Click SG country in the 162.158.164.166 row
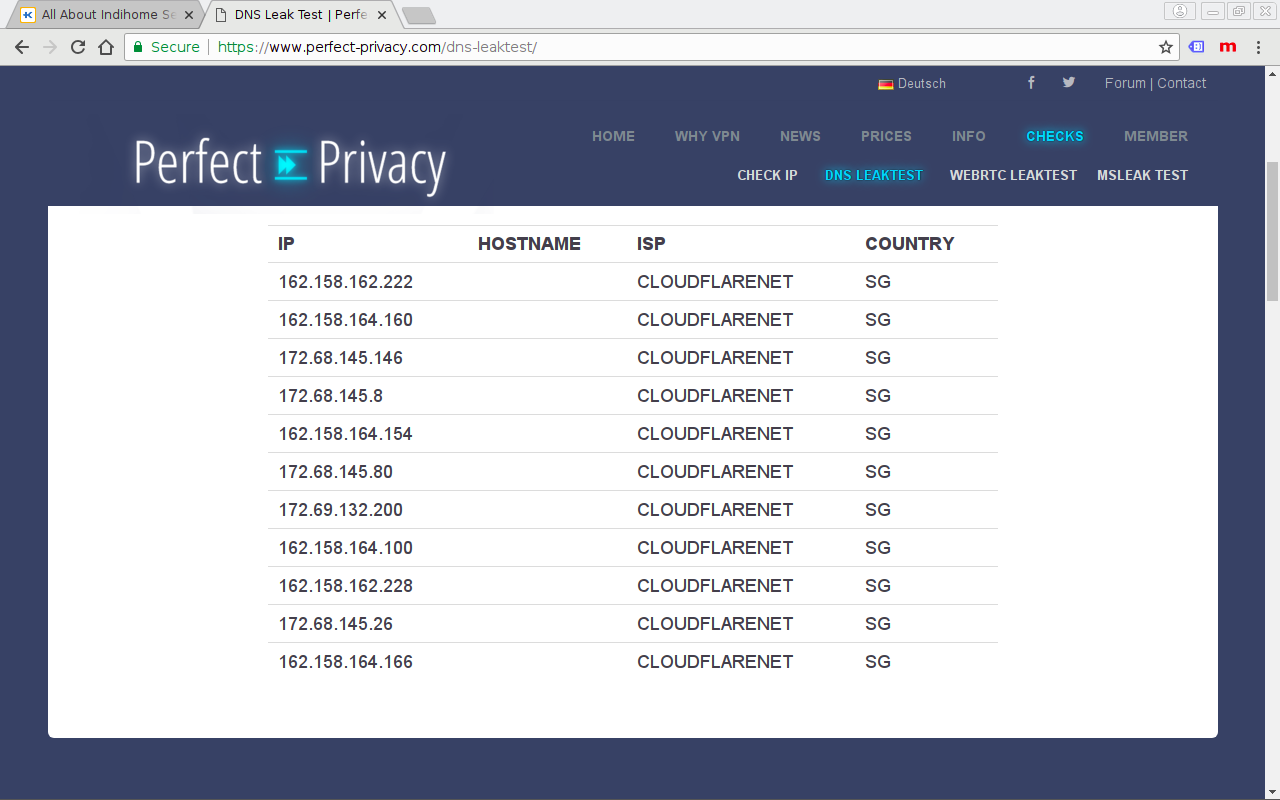The image size is (1280, 800). (x=878, y=662)
